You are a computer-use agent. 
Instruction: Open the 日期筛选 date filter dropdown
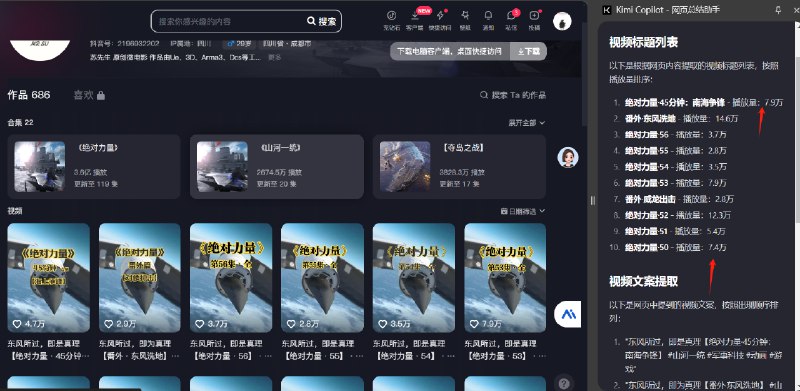coord(523,211)
